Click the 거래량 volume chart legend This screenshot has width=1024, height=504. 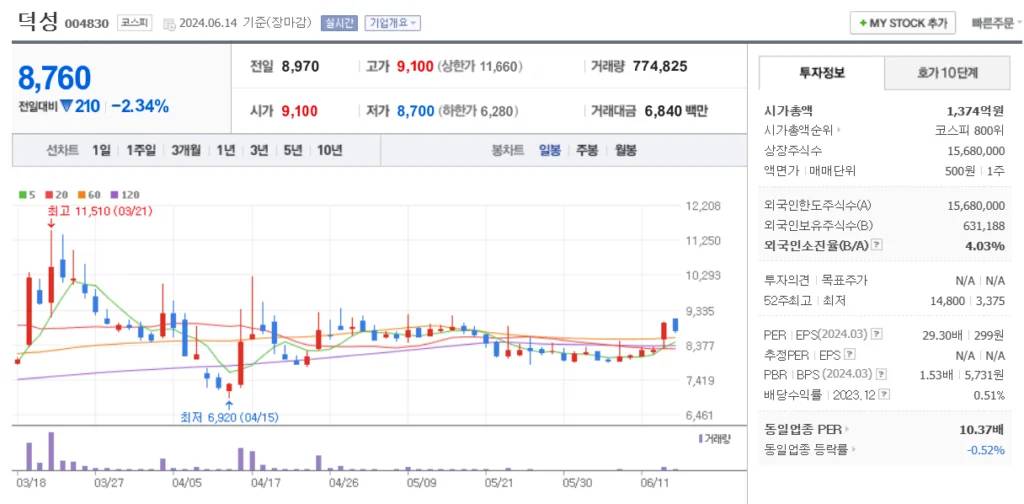[714, 439]
